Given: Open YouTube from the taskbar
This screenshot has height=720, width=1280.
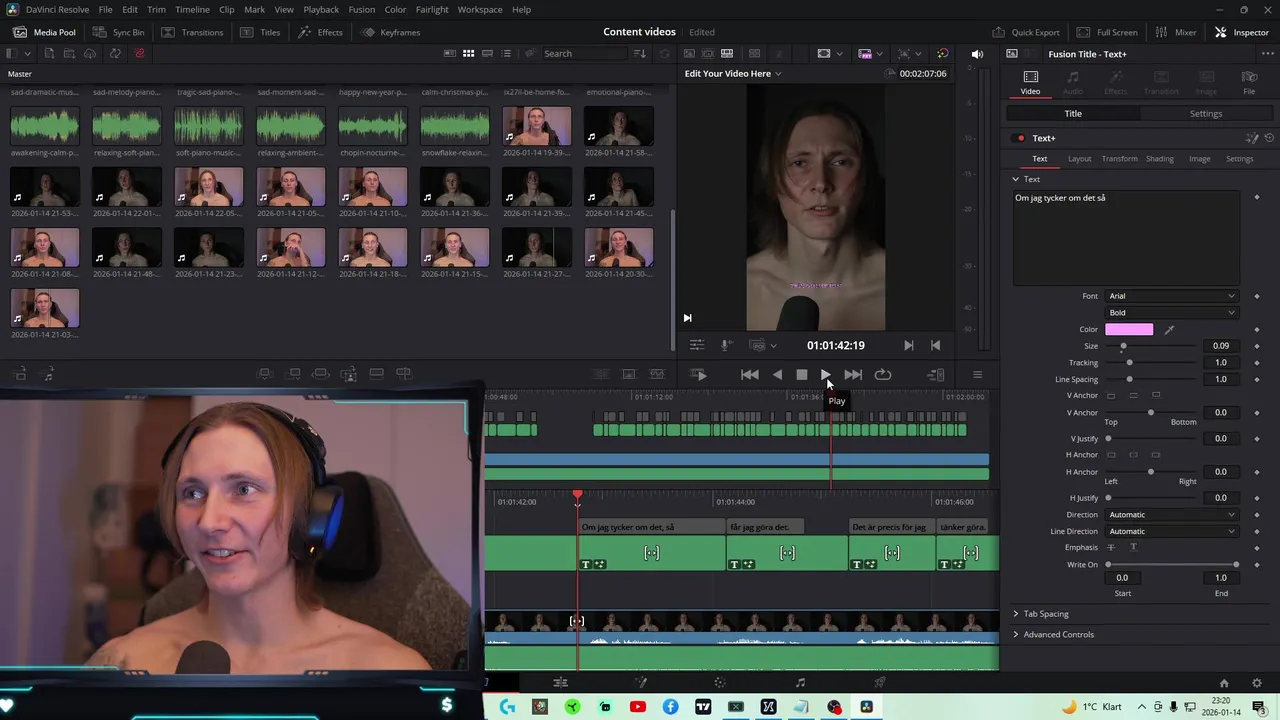Looking at the screenshot, I should pyautogui.click(x=637, y=707).
